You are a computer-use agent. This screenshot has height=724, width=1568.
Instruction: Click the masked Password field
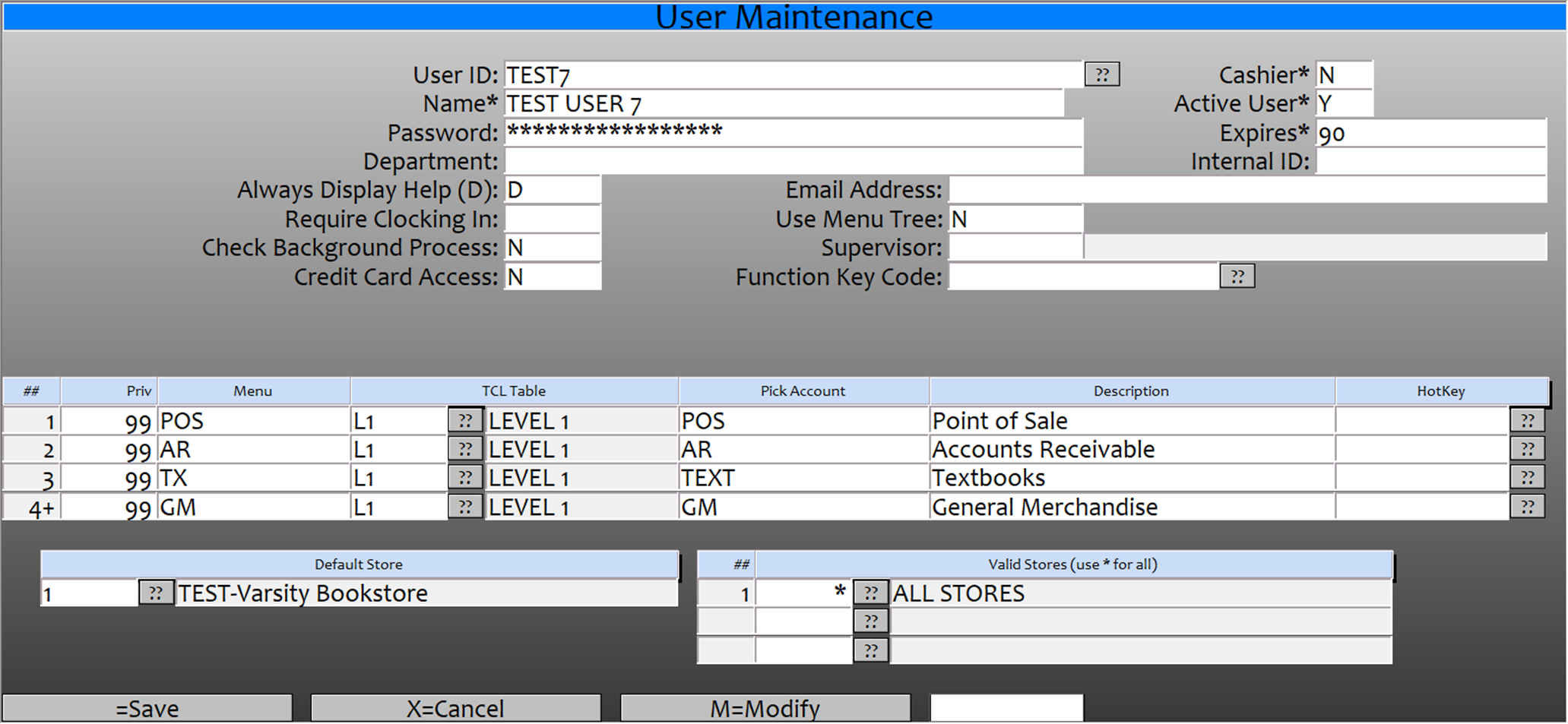coord(793,132)
